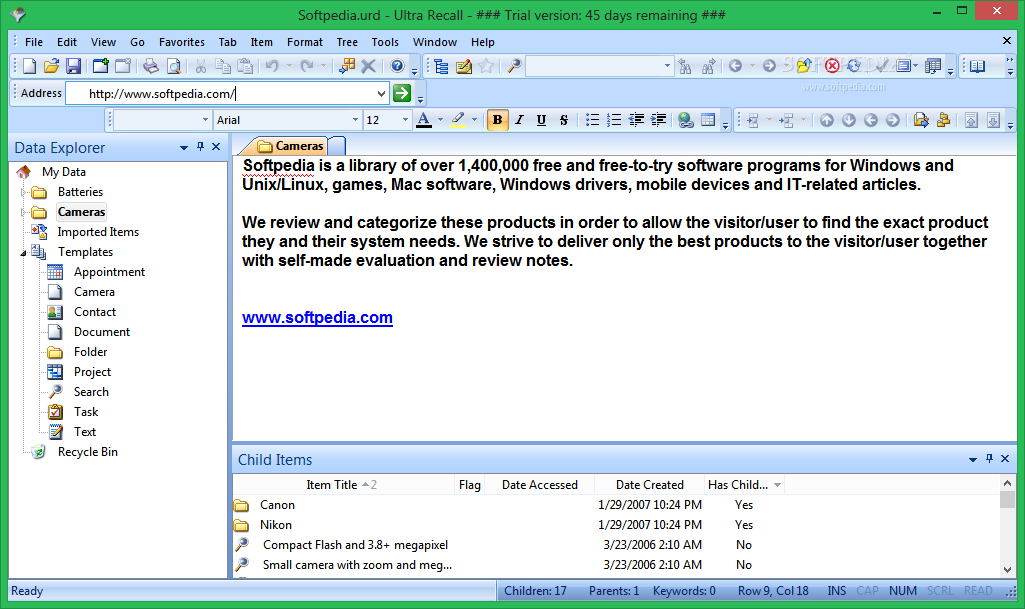This screenshot has width=1025, height=609.
Task: Apply numbered list formatting
Action: 614,120
